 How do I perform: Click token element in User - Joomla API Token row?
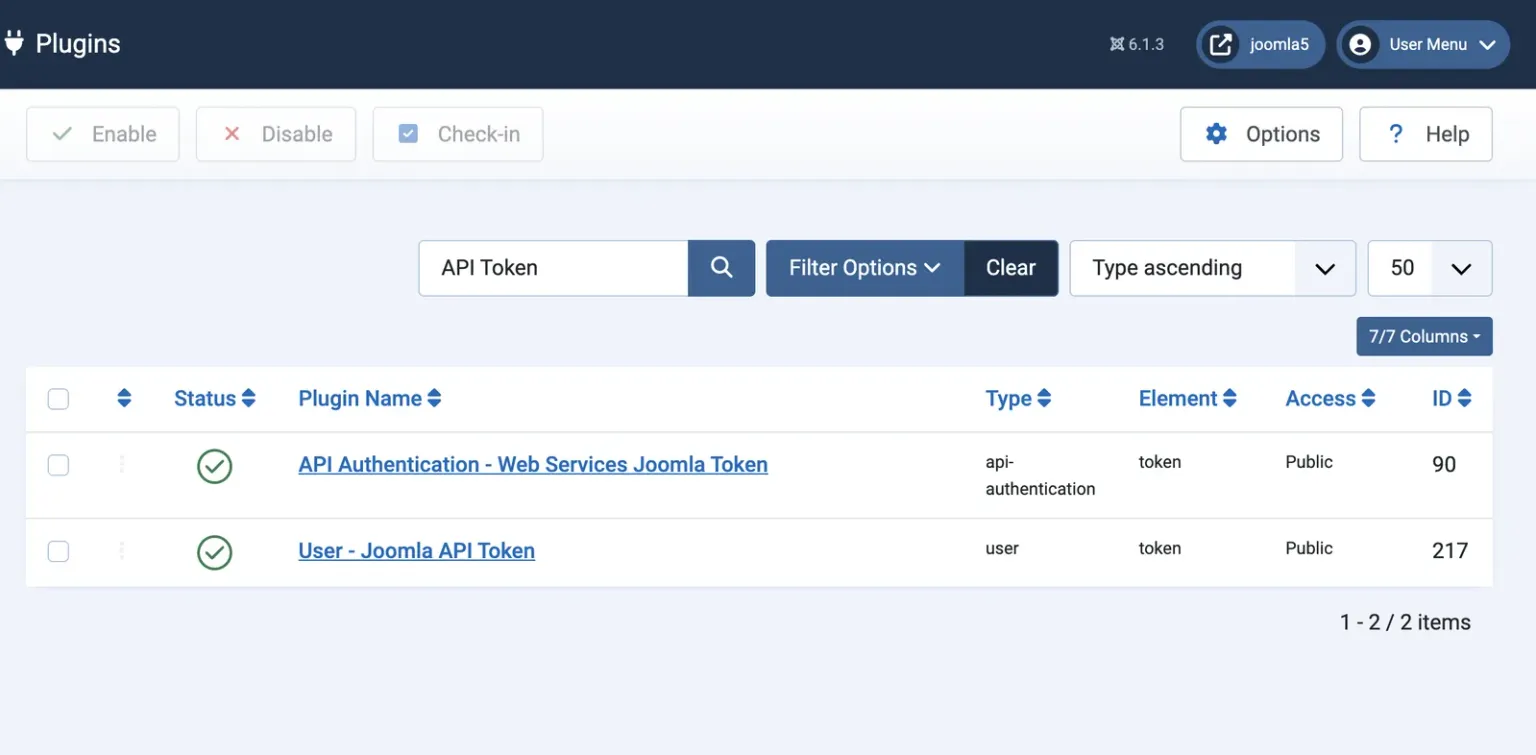point(1160,548)
